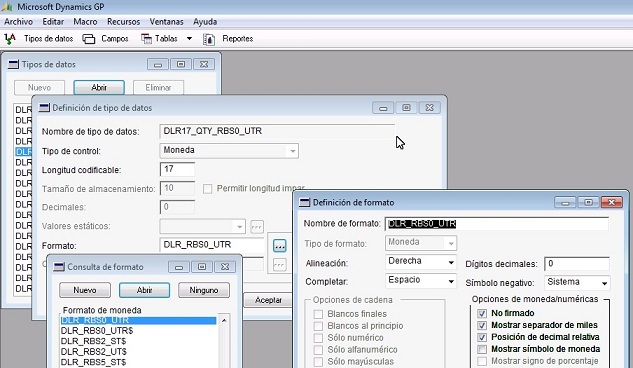Open the Recursos menu
633x368 pixels.
pos(123,22)
